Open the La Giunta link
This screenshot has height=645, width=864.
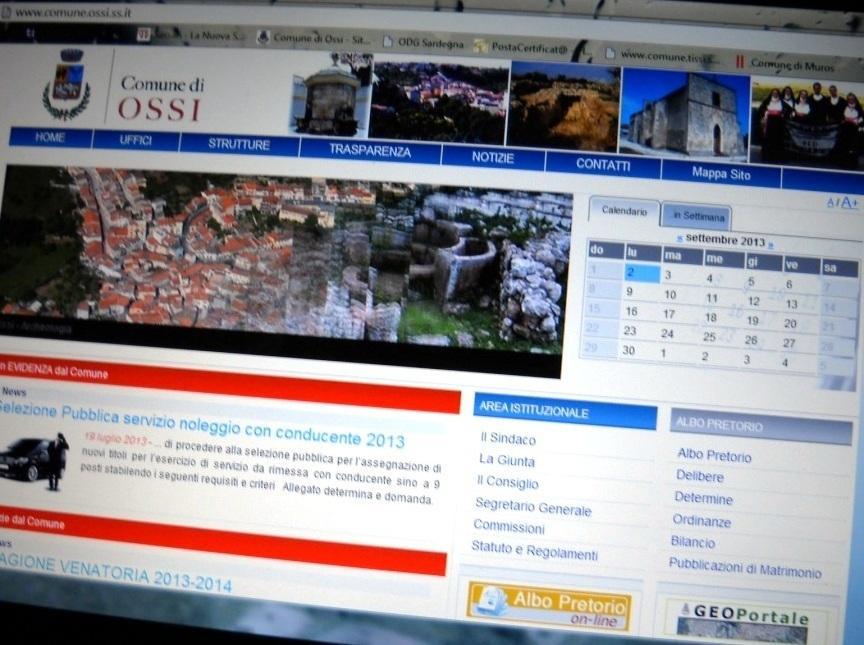coord(507,460)
